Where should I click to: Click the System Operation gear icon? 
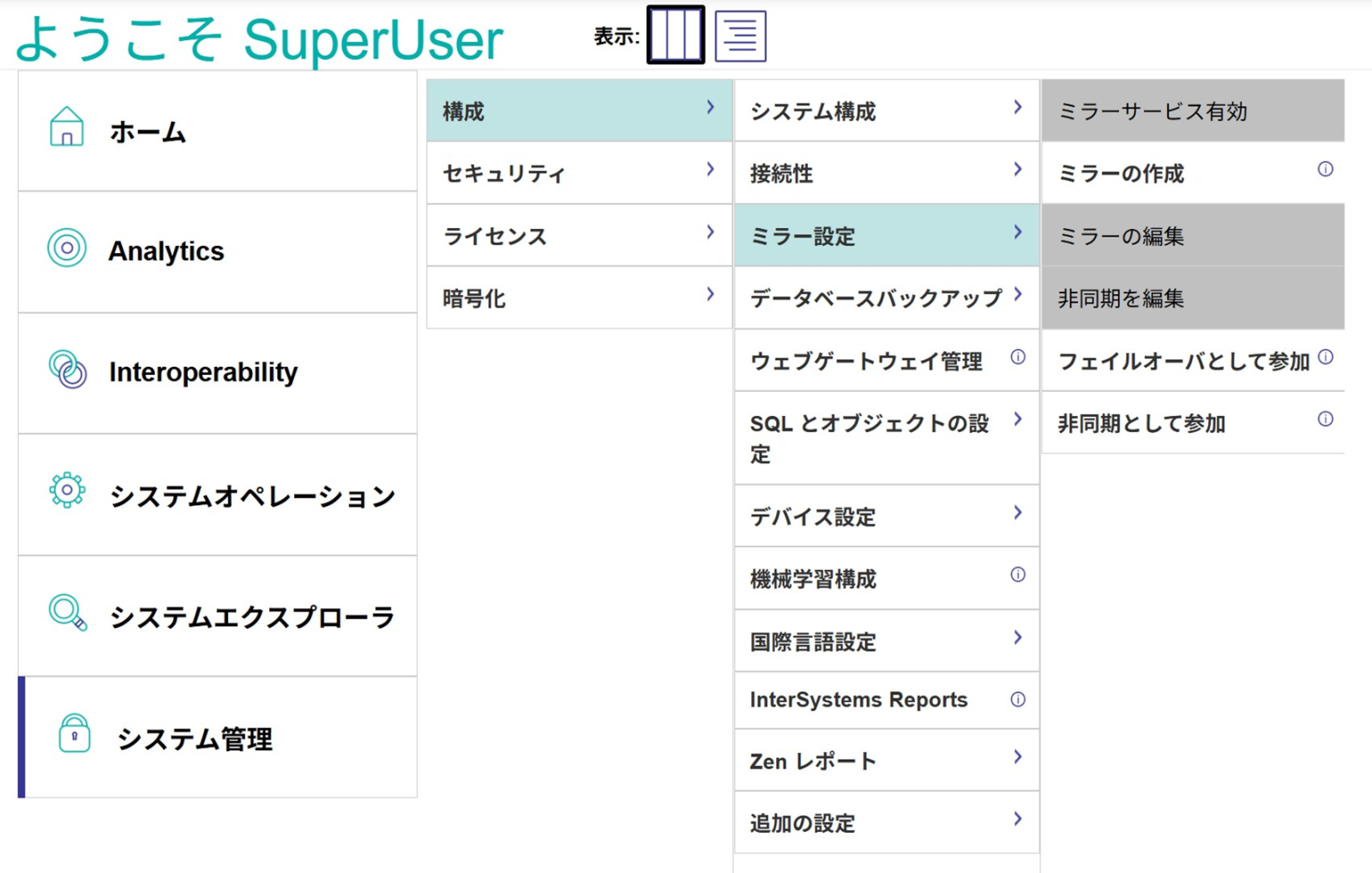click(67, 491)
